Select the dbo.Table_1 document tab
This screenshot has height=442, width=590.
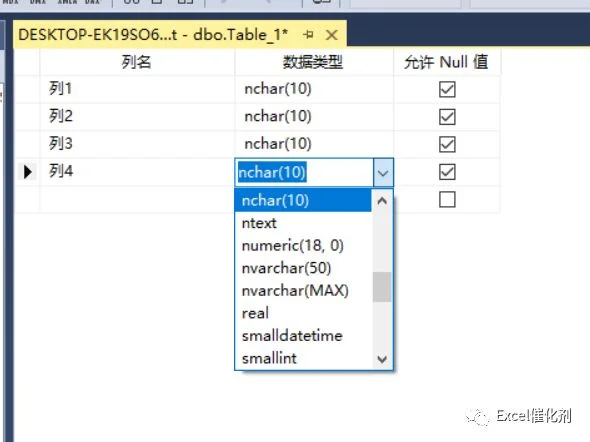[153, 35]
